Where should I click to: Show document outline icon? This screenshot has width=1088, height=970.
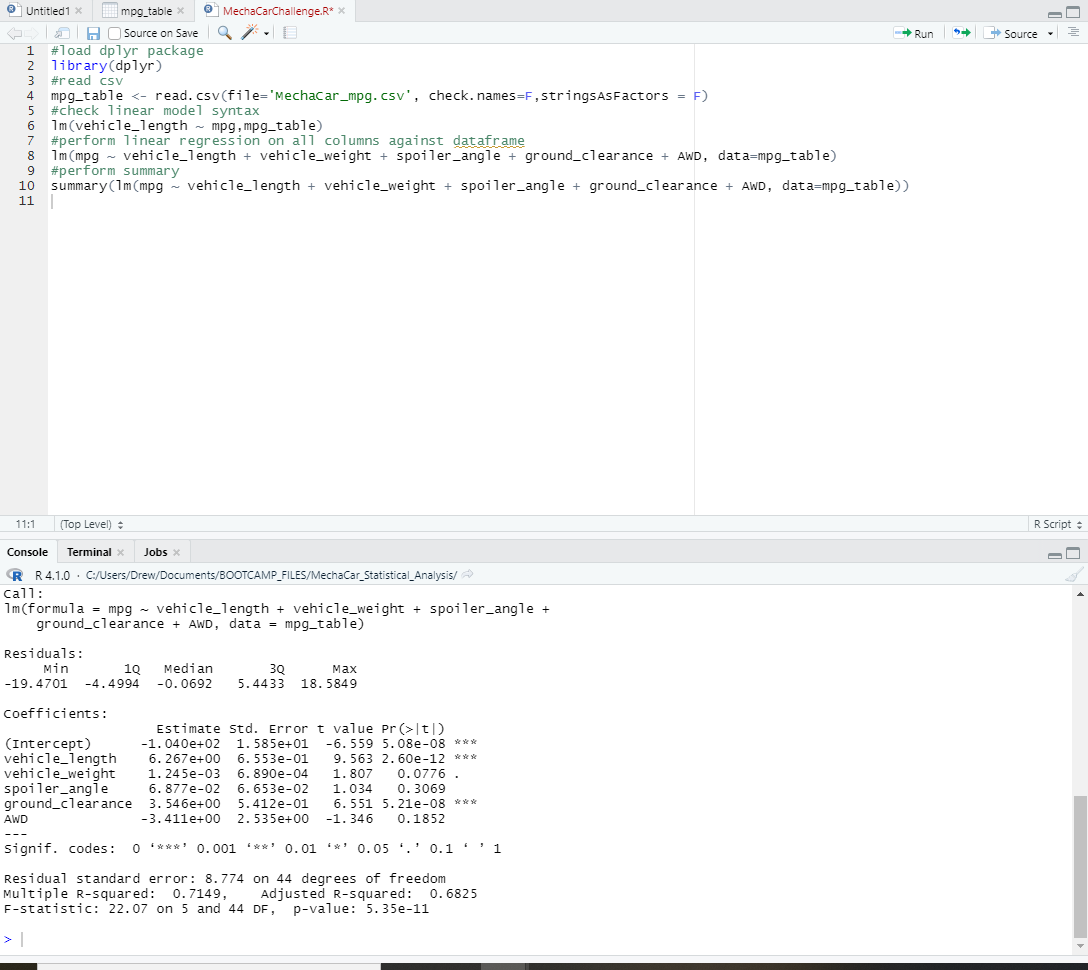[1073, 33]
